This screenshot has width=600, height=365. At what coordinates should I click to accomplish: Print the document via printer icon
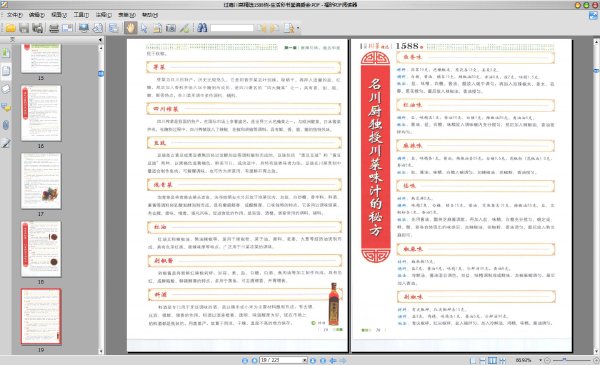(54, 28)
